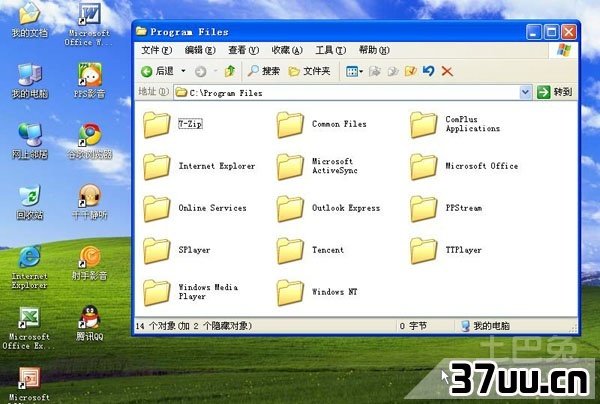Viewport: 600px width, 404px height.
Task: Select Microsoft Office Word desktop shortcut
Action: click(89, 24)
